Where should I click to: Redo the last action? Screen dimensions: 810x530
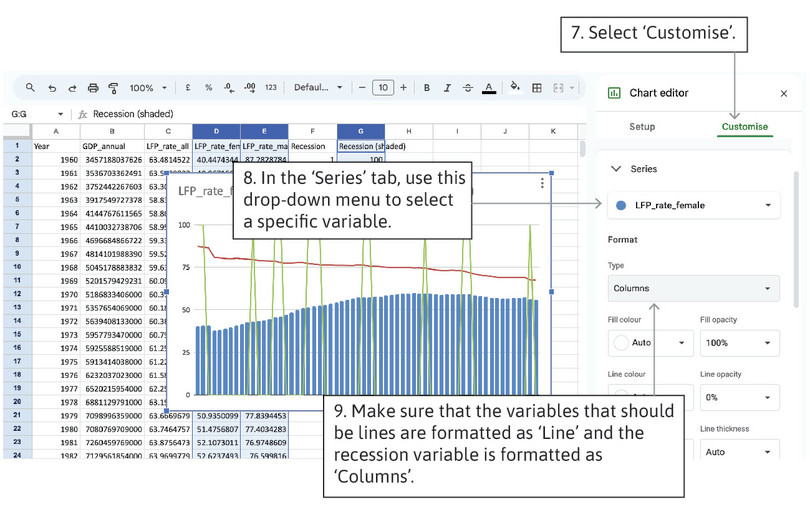tap(72, 88)
